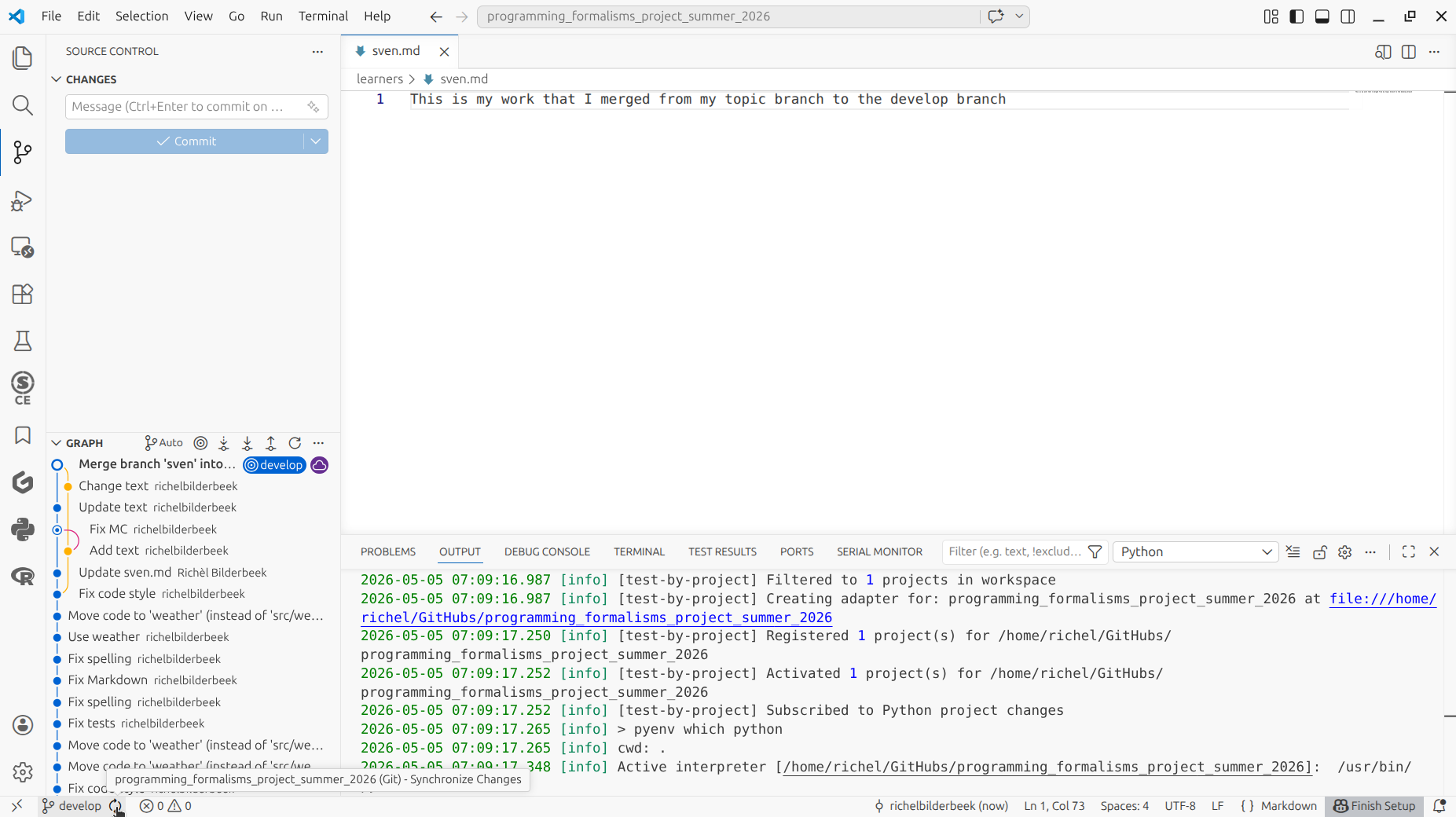1456x817 pixels.
Task: Collapse the CHANGES section
Action: click(x=57, y=79)
